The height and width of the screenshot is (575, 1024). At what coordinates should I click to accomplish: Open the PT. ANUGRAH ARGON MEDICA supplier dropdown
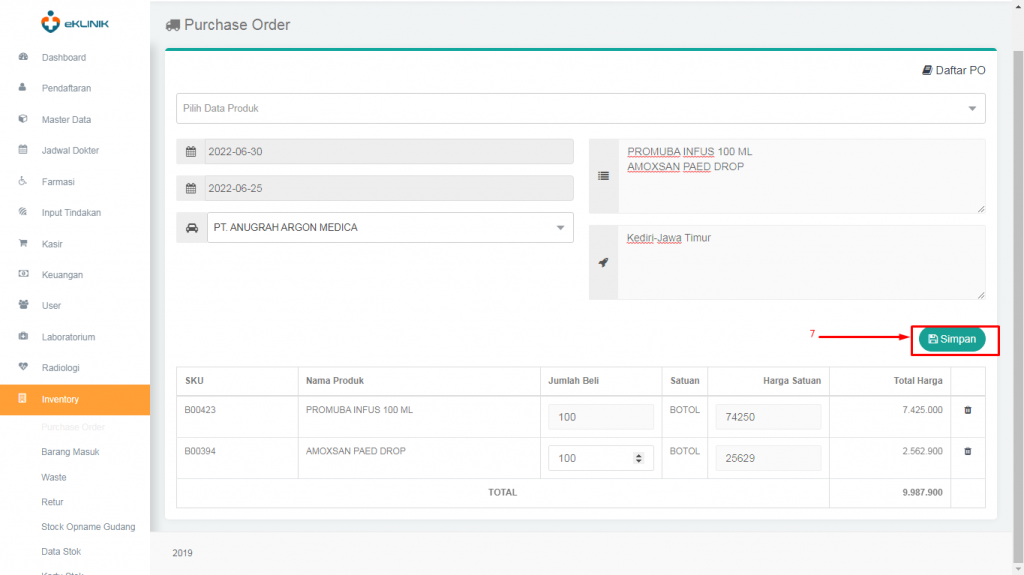(390, 227)
